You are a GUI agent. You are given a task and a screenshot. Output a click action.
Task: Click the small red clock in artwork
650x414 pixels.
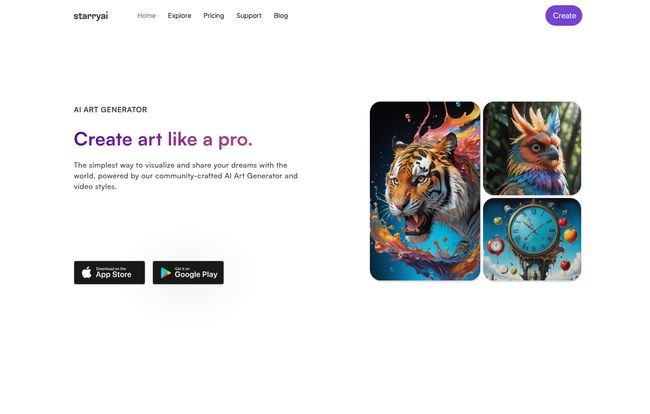(495, 246)
